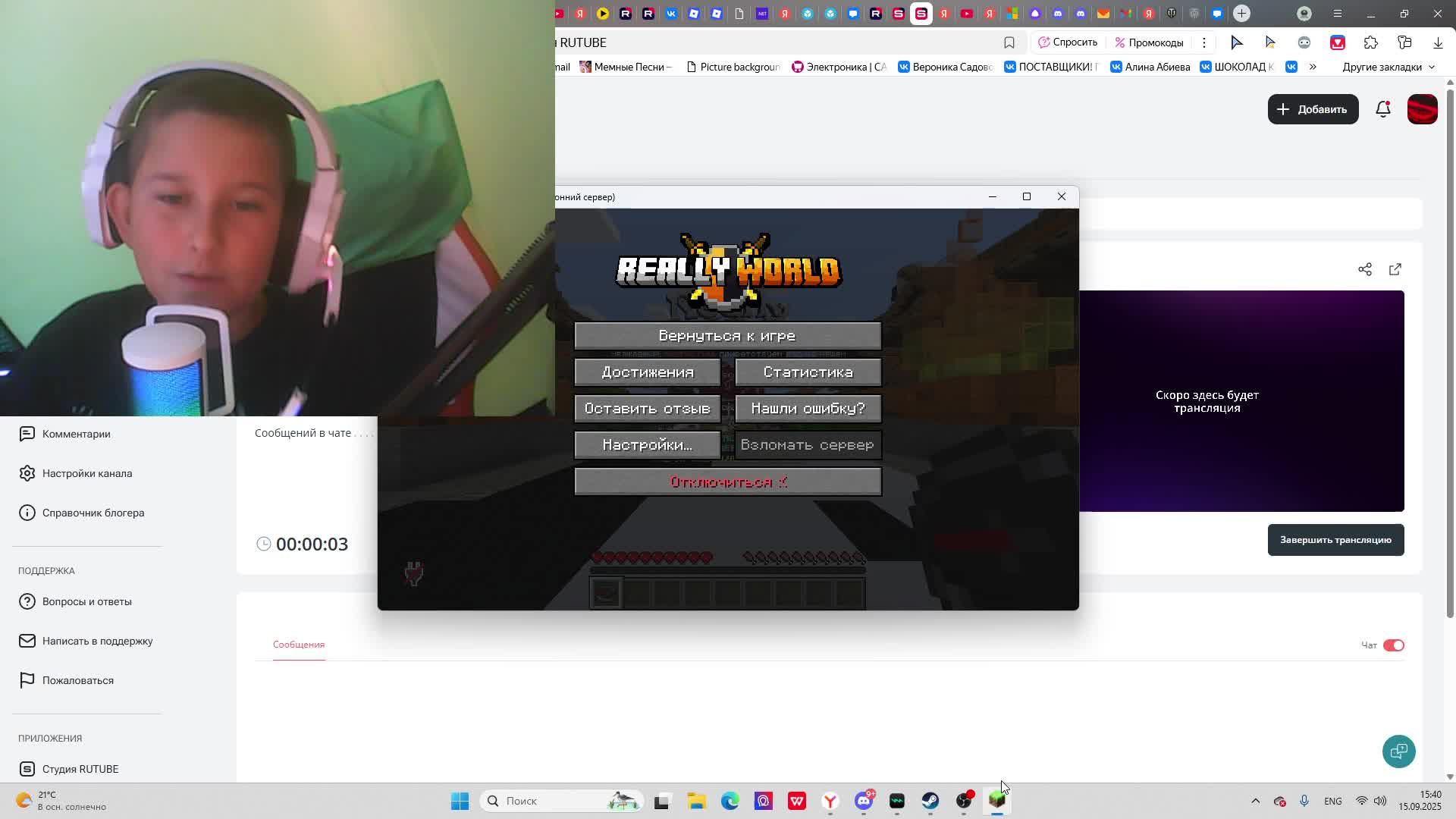This screenshot has width=1456, height=819.
Task: Toggle the Чат switch off
Action: pyautogui.click(x=1393, y=645)
